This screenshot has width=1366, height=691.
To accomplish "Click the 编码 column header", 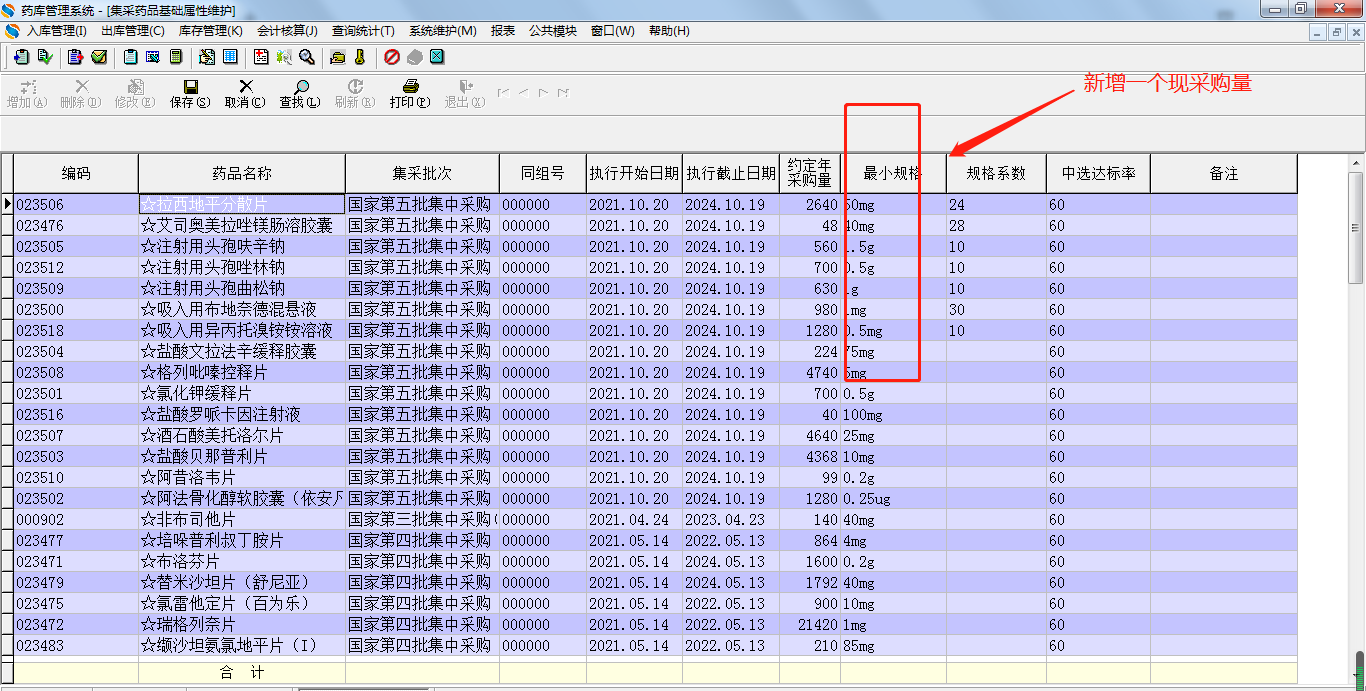I will (76, 173).
